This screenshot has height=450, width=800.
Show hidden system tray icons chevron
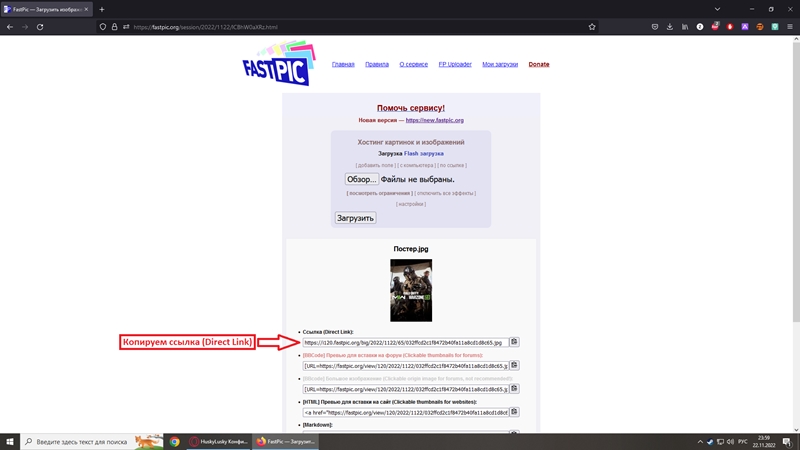click(x=700, y=441)
